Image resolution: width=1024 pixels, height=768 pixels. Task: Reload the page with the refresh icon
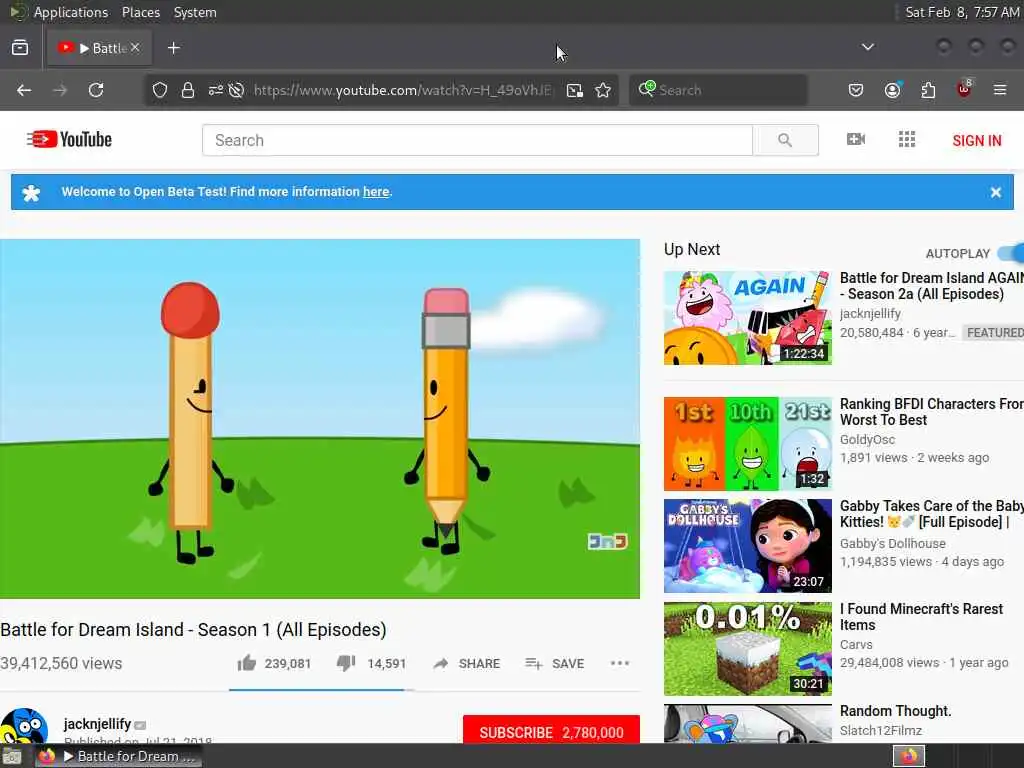tap(96, 90)
